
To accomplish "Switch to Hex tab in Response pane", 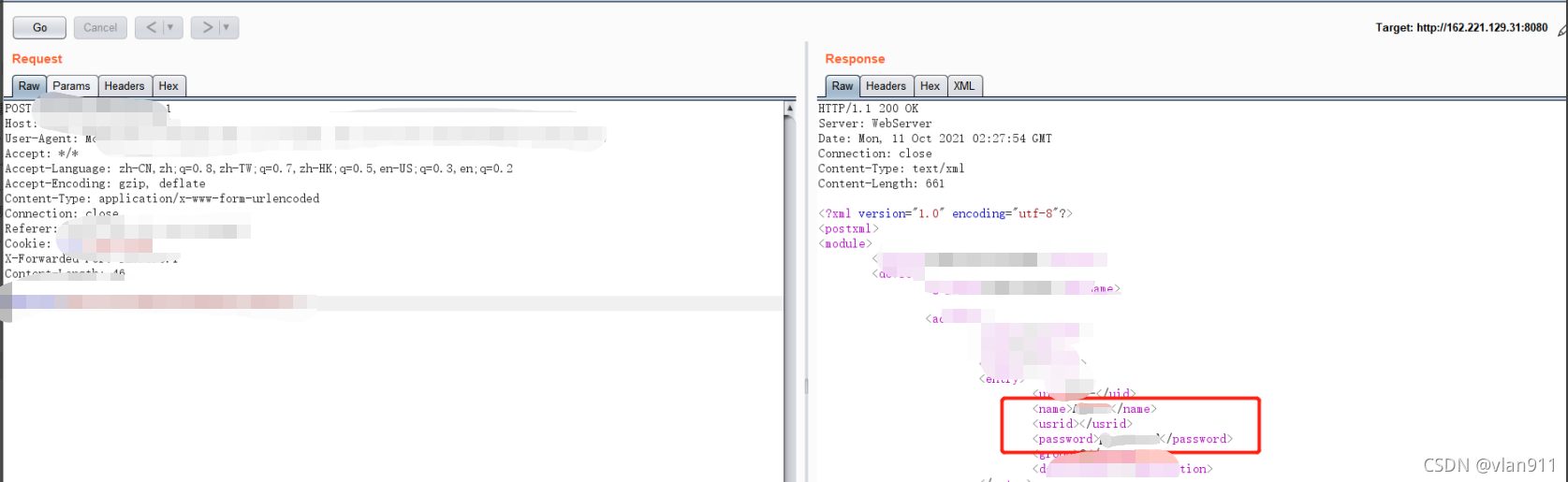I will pyautogui.click(x=930, y=86).
